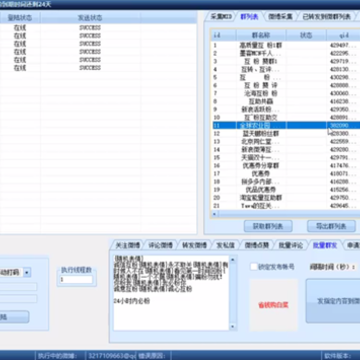Open the 发私信 tab
Viewport: 360px width, 360px height.
[225, 245]
